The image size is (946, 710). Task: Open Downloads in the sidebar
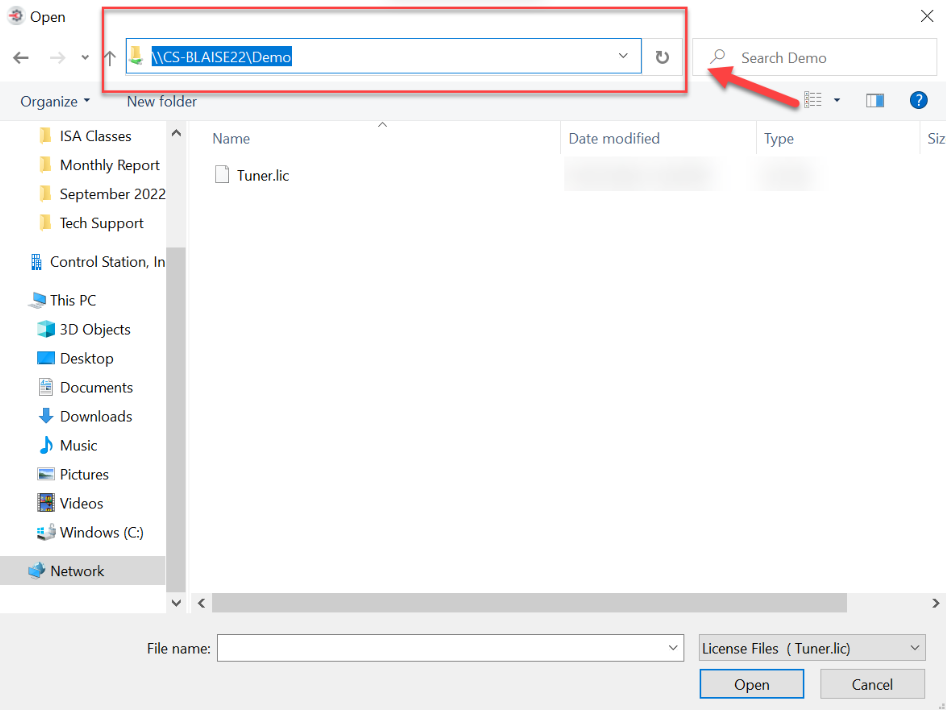tap(96, 416)
